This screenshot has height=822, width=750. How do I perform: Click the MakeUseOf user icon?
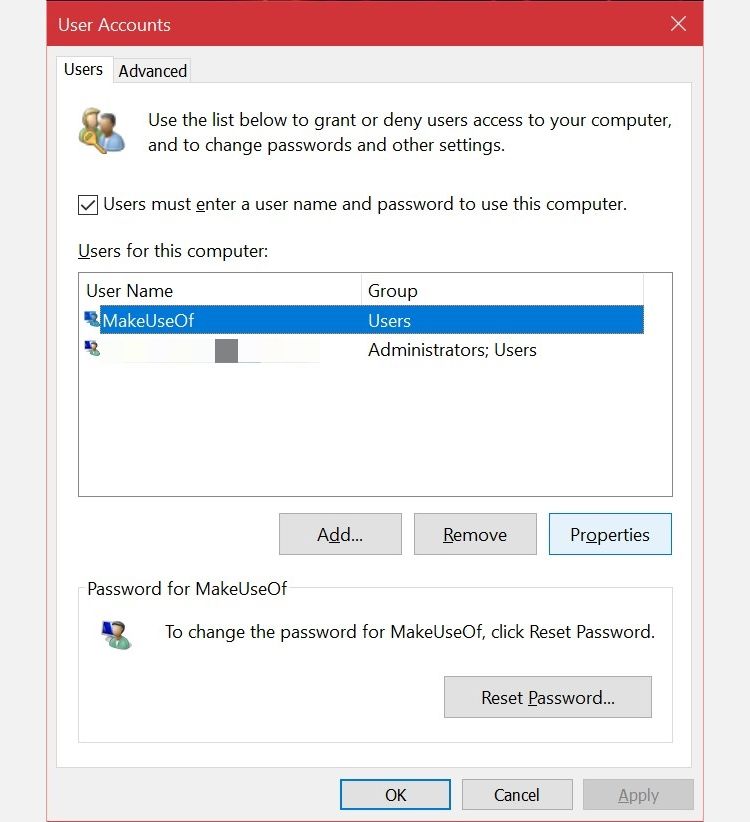tap(92, 320)
